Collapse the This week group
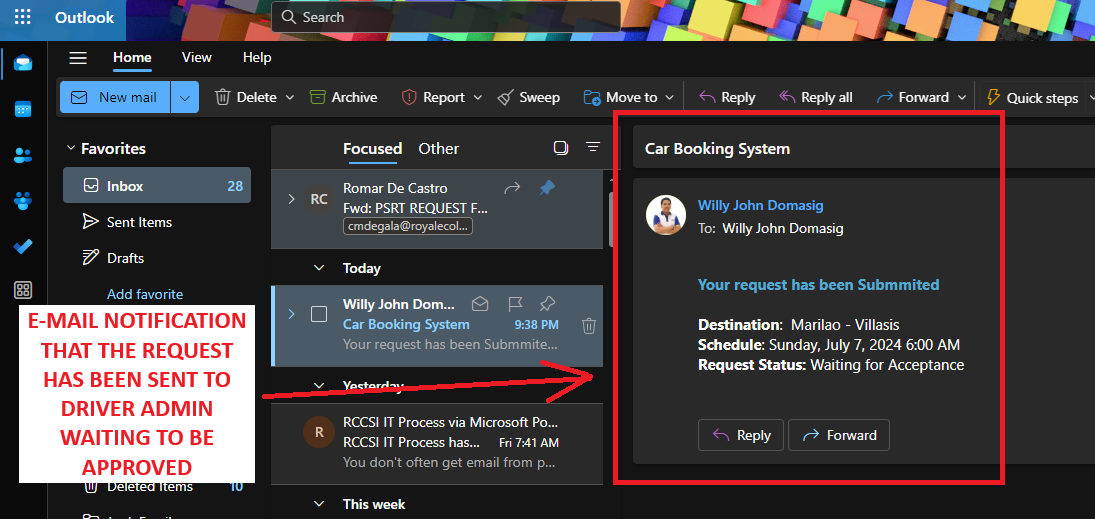Image resolution: width=1095 pixels, height=519 pixels. (319, 504)
